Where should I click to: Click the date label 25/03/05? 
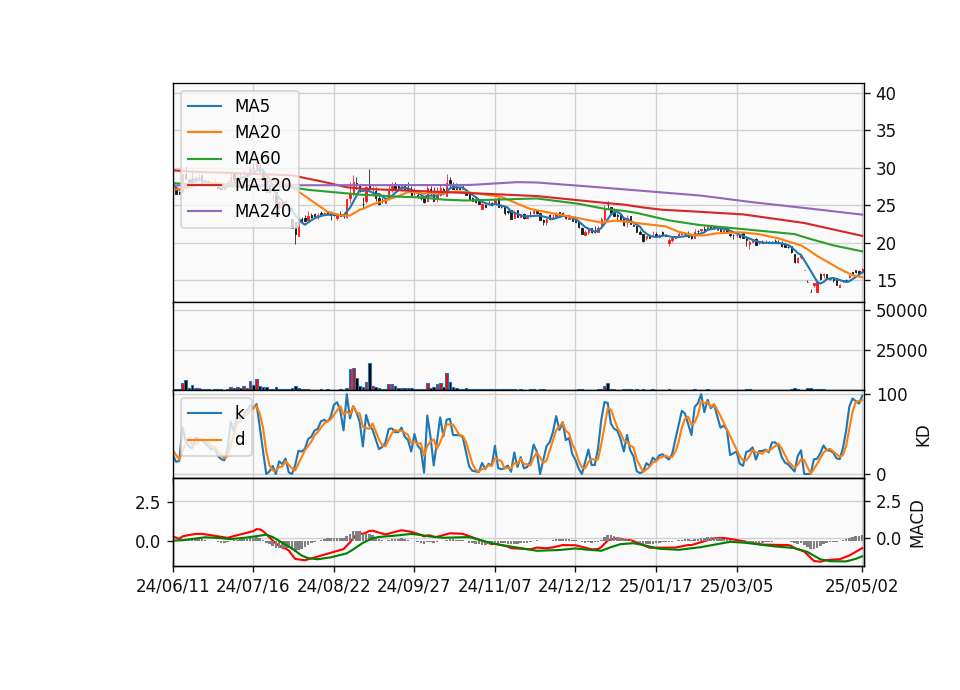coord(737,586)
